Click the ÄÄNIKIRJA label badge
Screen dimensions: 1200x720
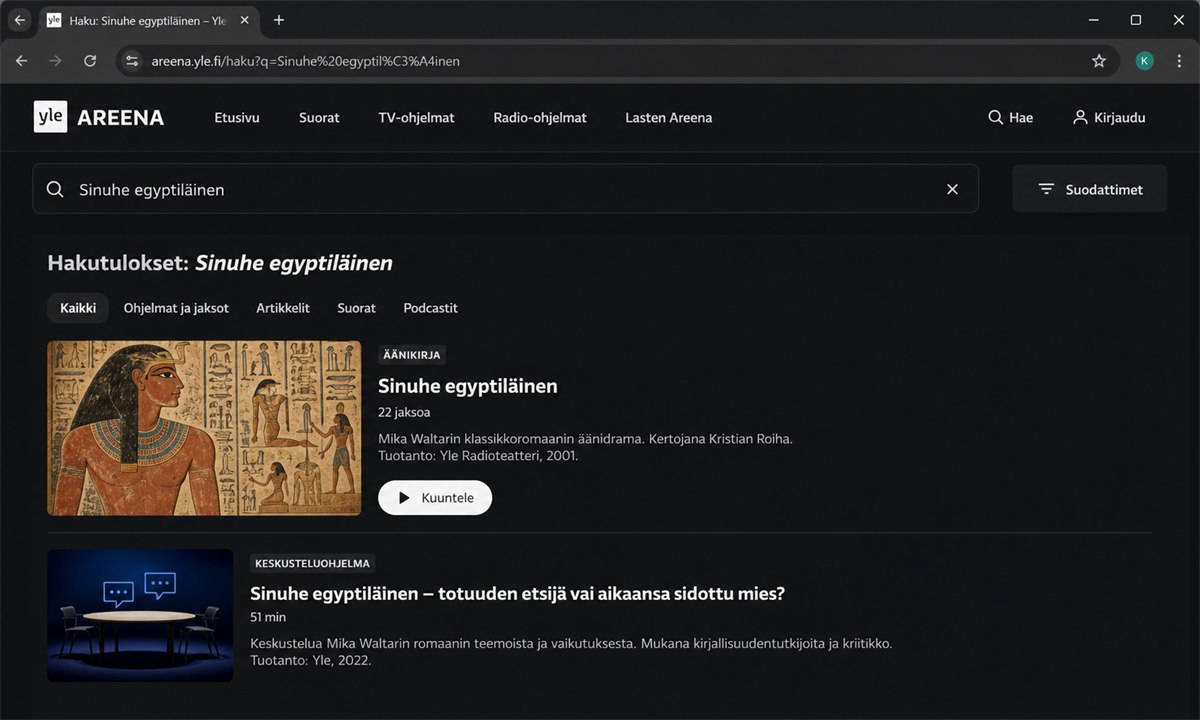click(x=412, y=355)
